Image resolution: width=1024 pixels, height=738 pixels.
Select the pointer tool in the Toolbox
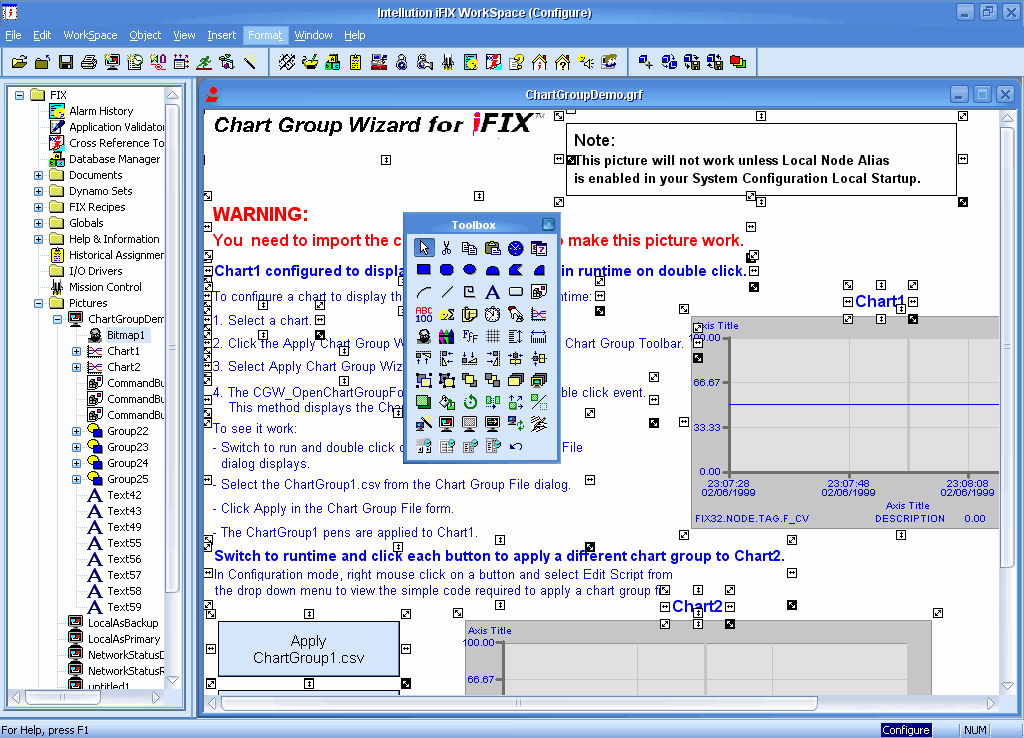pos(424,248)
